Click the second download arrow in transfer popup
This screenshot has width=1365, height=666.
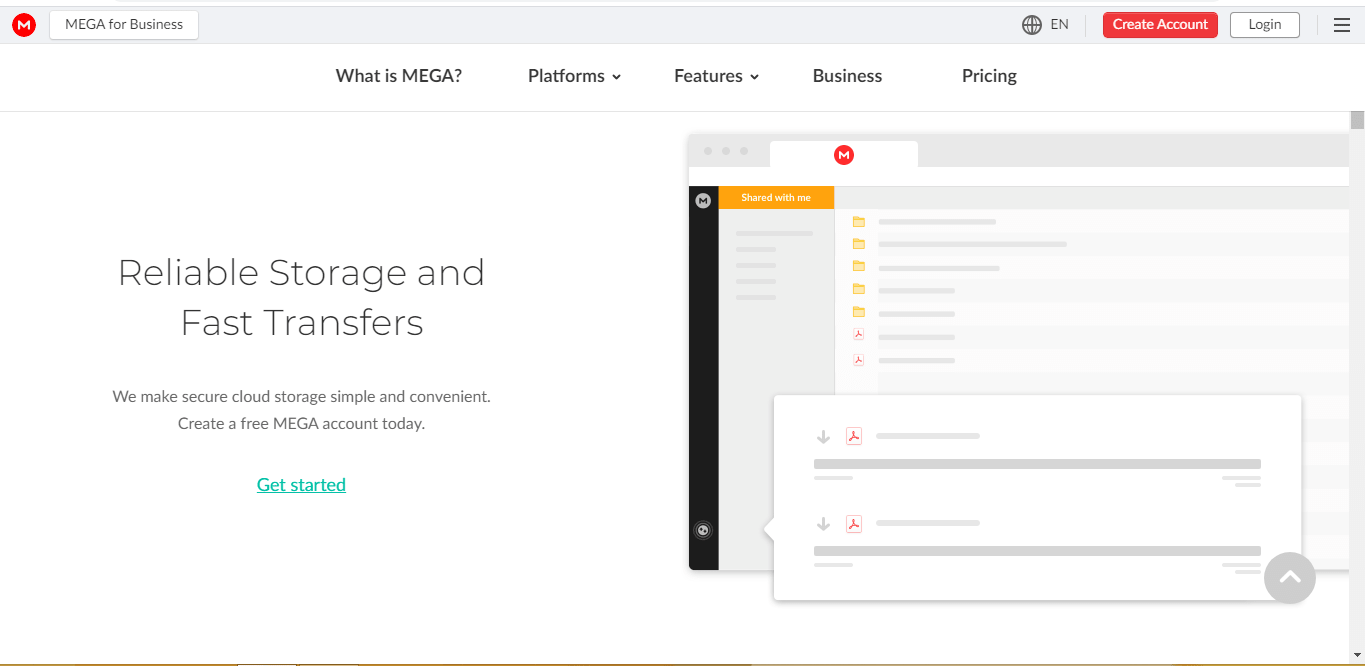(824, 524)
